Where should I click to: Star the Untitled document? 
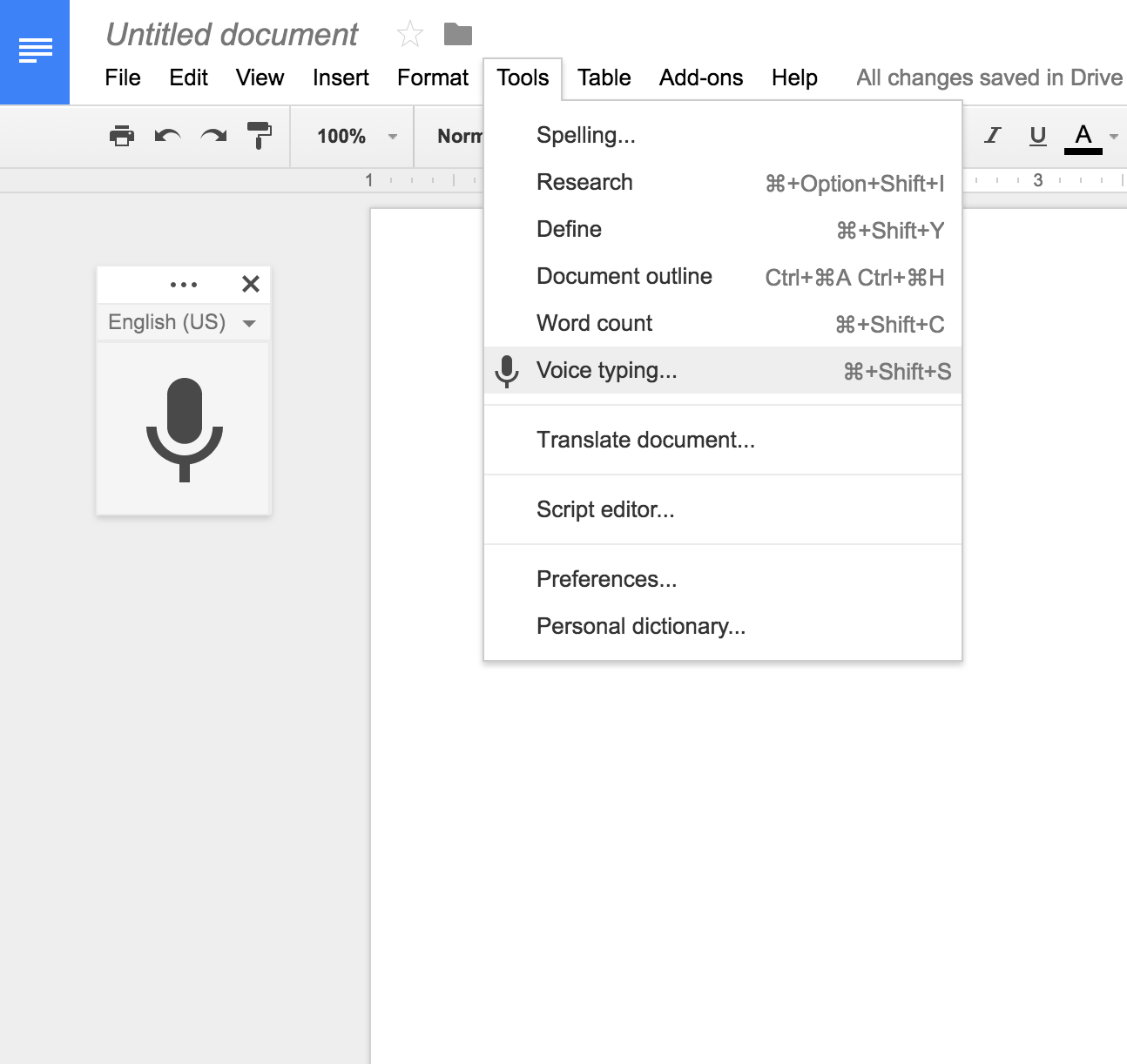point(409,35)
